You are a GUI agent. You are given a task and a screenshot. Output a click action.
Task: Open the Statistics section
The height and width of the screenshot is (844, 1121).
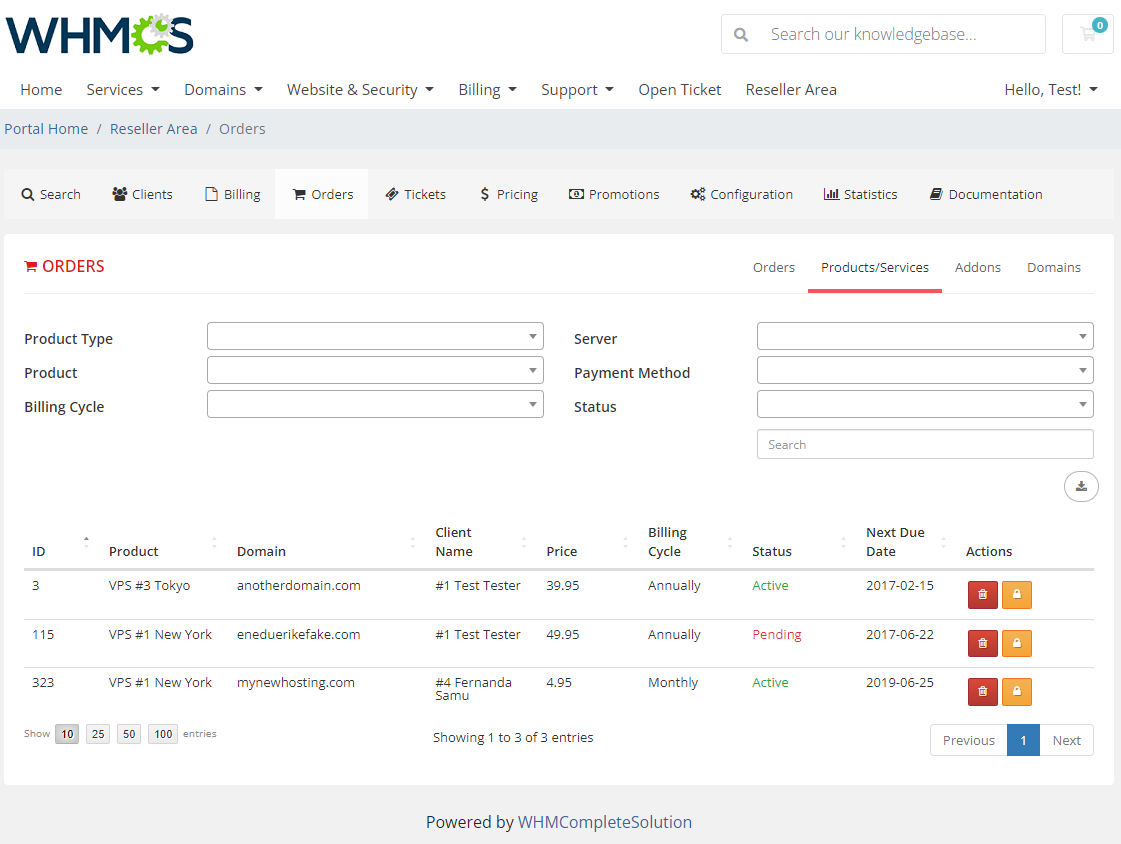coord(860,194)
